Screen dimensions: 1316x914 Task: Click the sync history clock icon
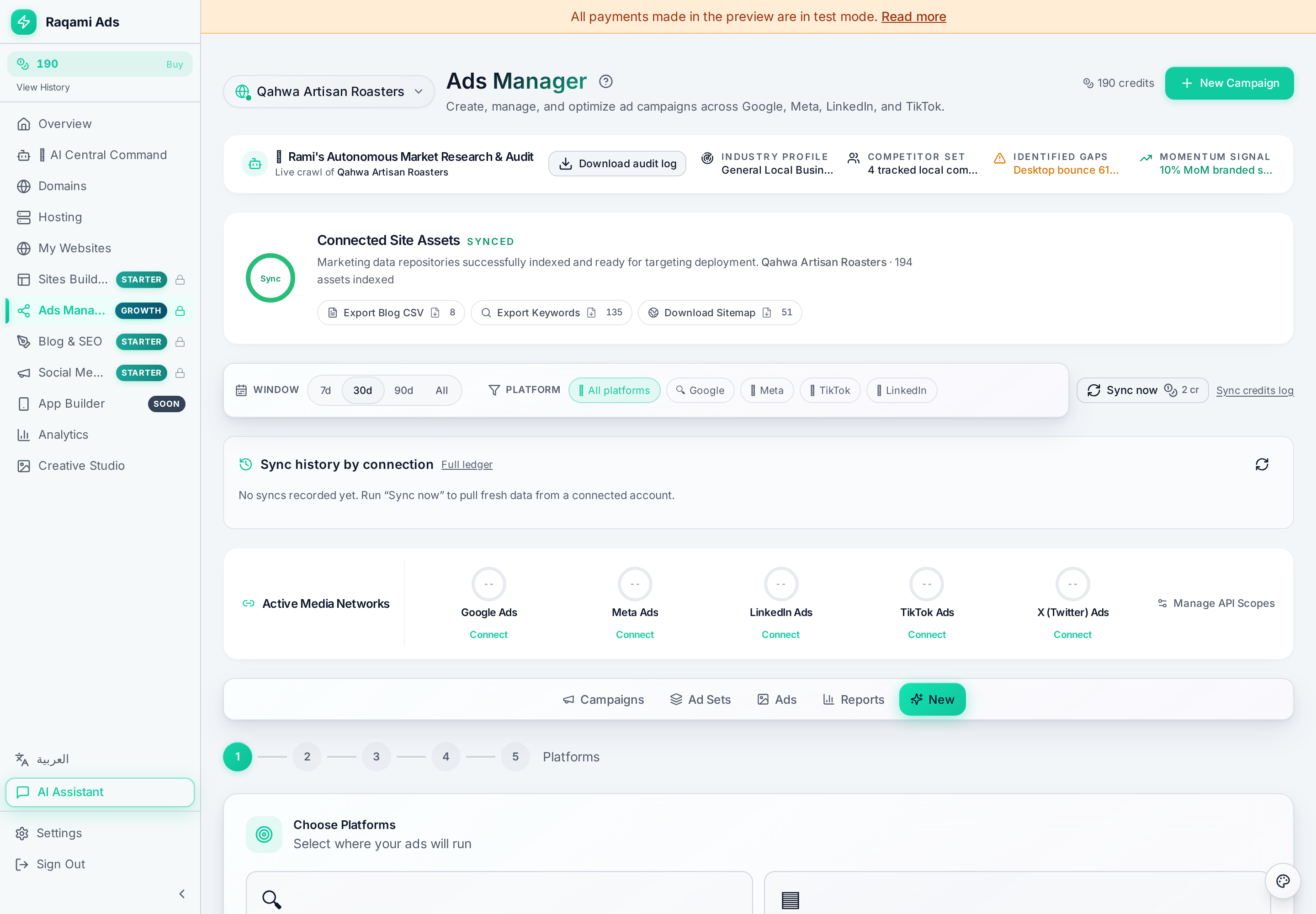click(246, 464)
